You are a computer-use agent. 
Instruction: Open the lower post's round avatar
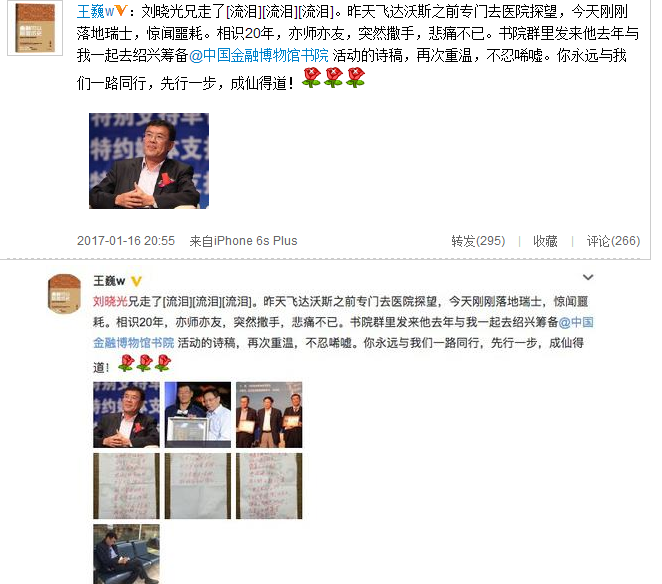[64, 293]
